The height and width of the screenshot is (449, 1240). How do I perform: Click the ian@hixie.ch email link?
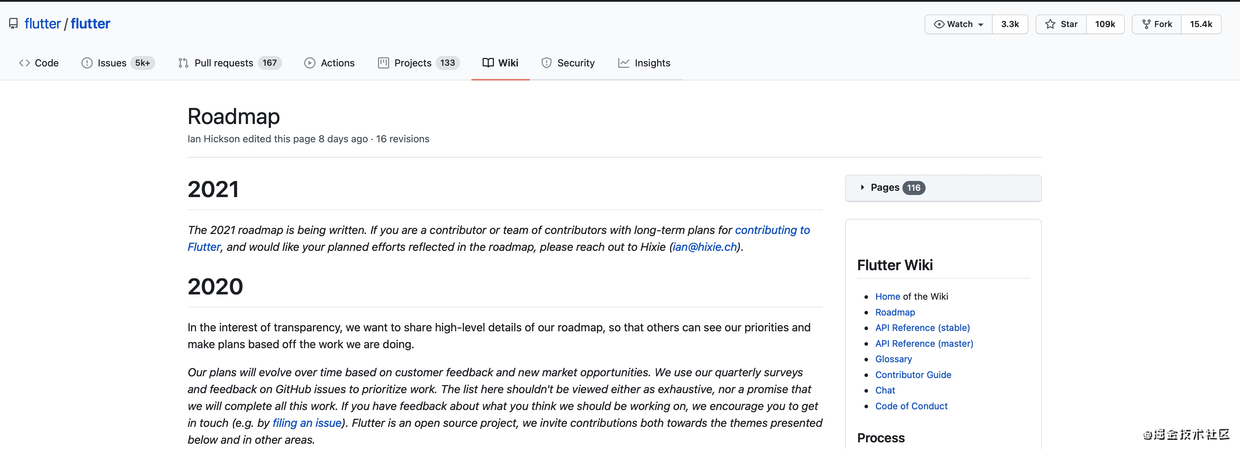tap(704, 247)
